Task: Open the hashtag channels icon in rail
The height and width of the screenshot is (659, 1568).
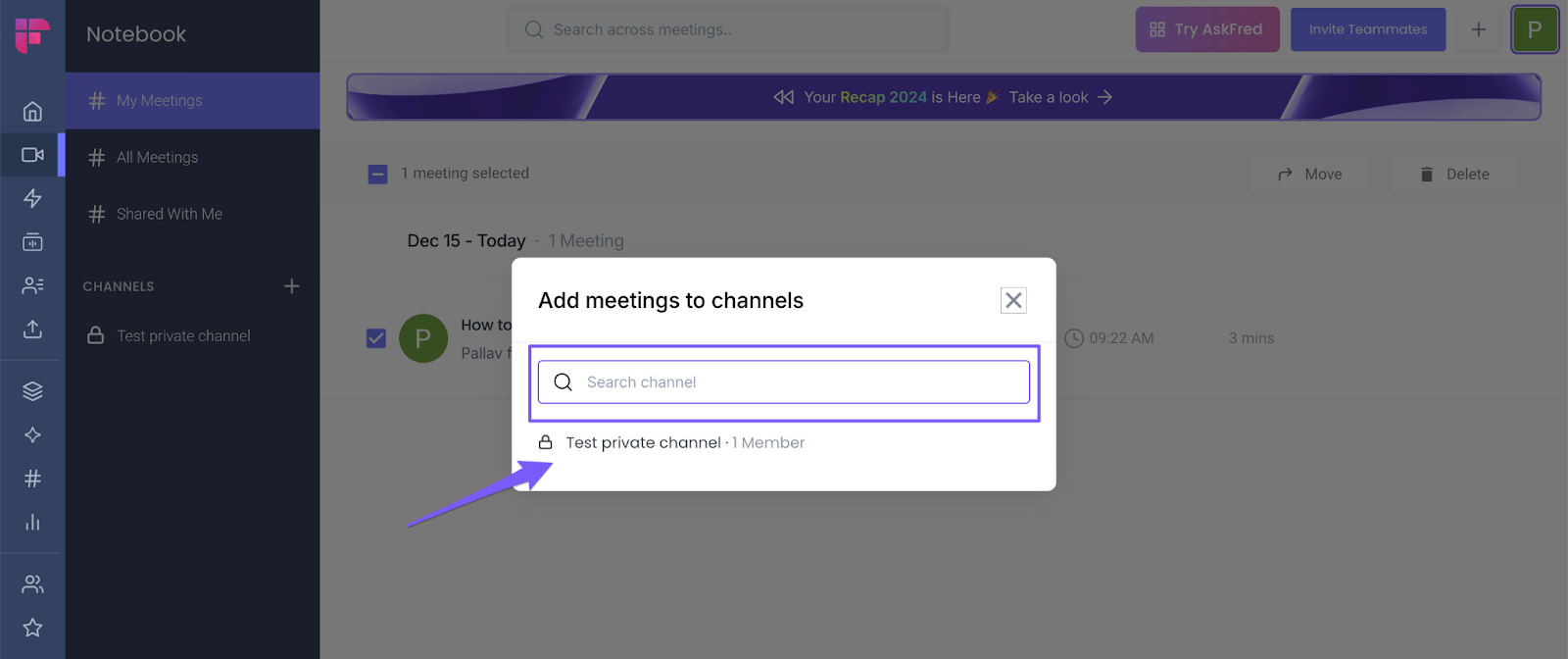Action: click(x=32, y=479)
